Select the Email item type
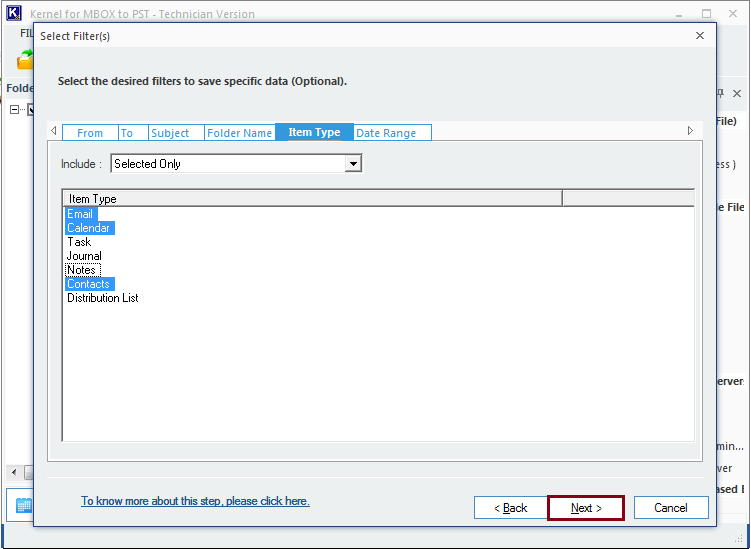The image size is (751, 549). (80, 214)
